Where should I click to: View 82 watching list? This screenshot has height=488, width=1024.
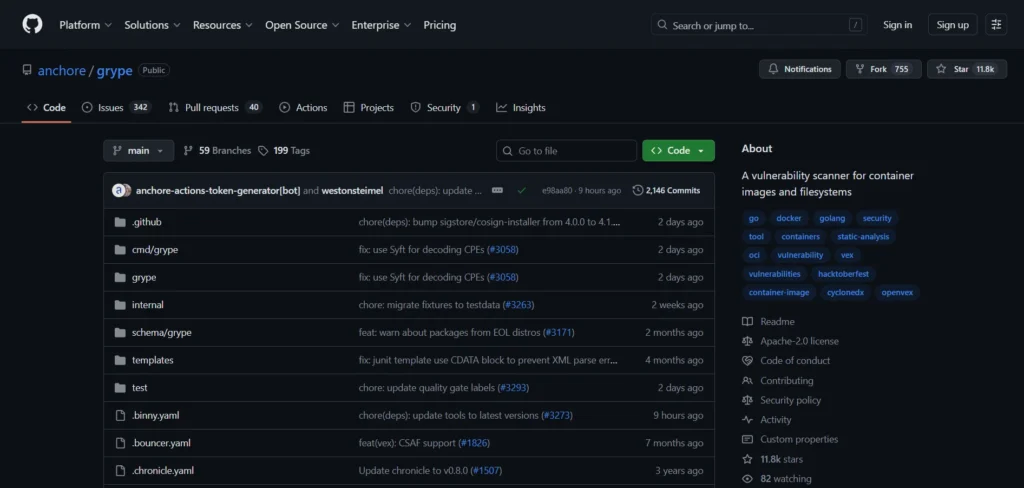pyautogui.click(x=777, y=479)
